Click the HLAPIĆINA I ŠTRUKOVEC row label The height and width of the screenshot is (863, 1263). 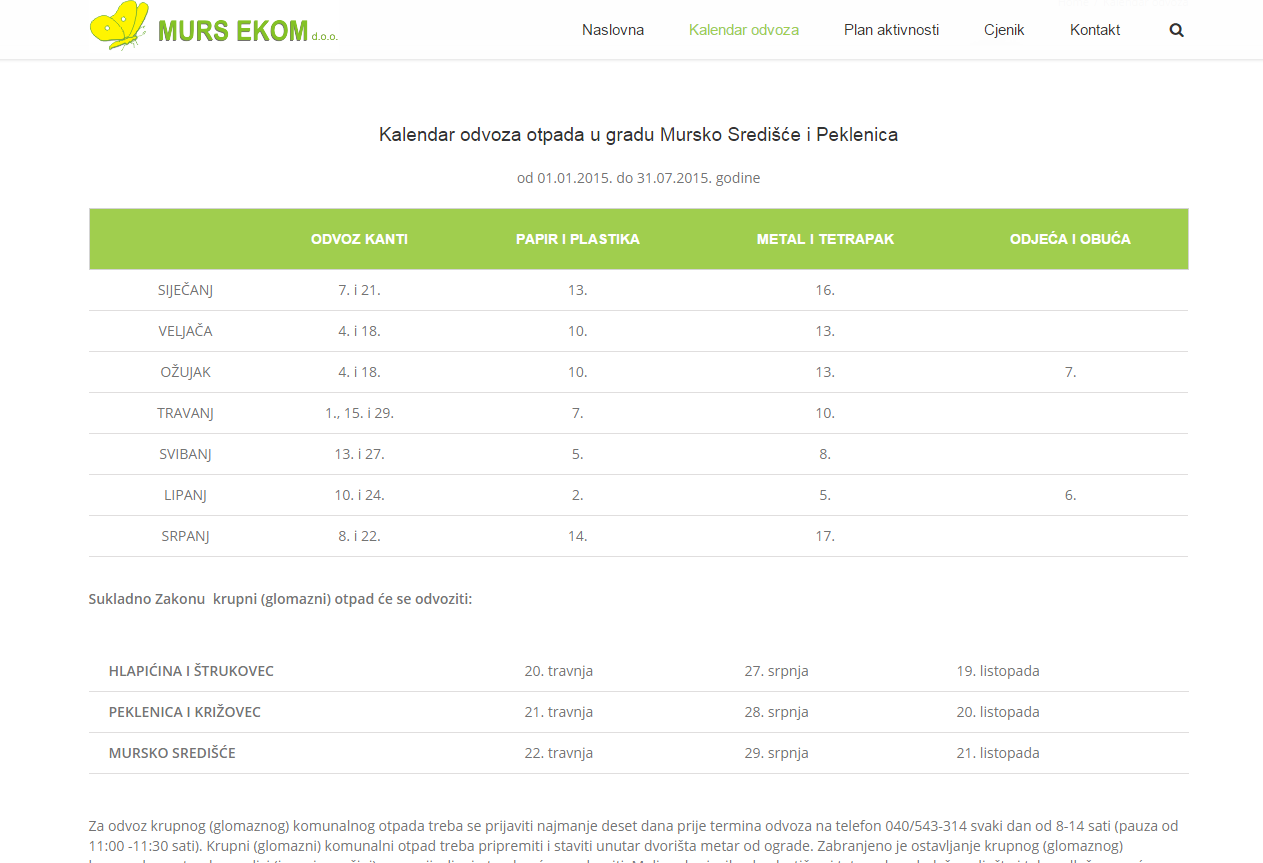191,671
